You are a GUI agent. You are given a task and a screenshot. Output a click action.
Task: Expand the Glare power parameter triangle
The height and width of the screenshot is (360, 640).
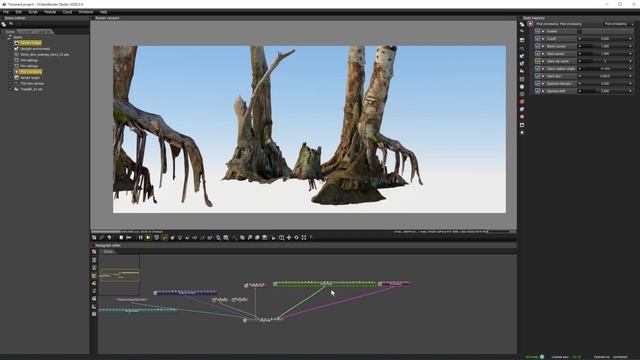pos(543,53)
